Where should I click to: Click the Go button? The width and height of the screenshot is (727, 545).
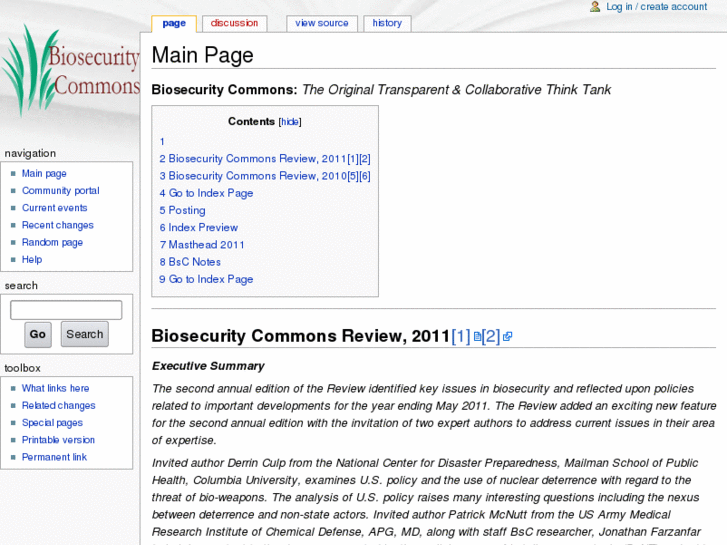(38, 334)
